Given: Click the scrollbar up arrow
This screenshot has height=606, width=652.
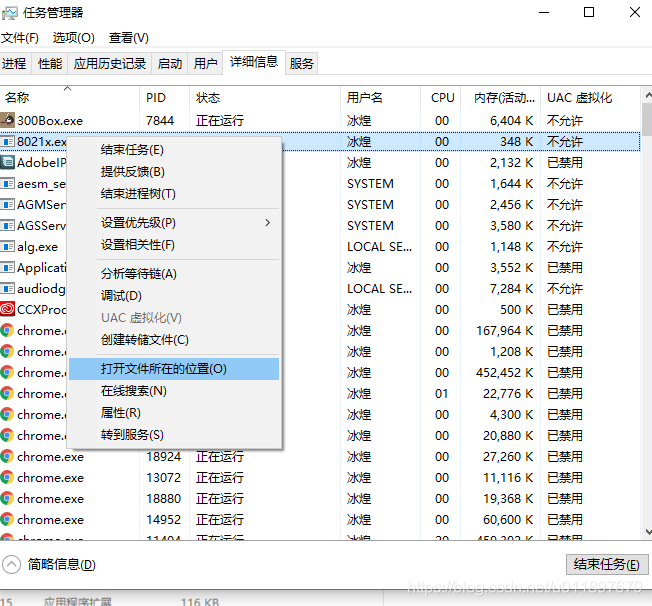Looking at the screenshot, I should (x=648, y=95).
